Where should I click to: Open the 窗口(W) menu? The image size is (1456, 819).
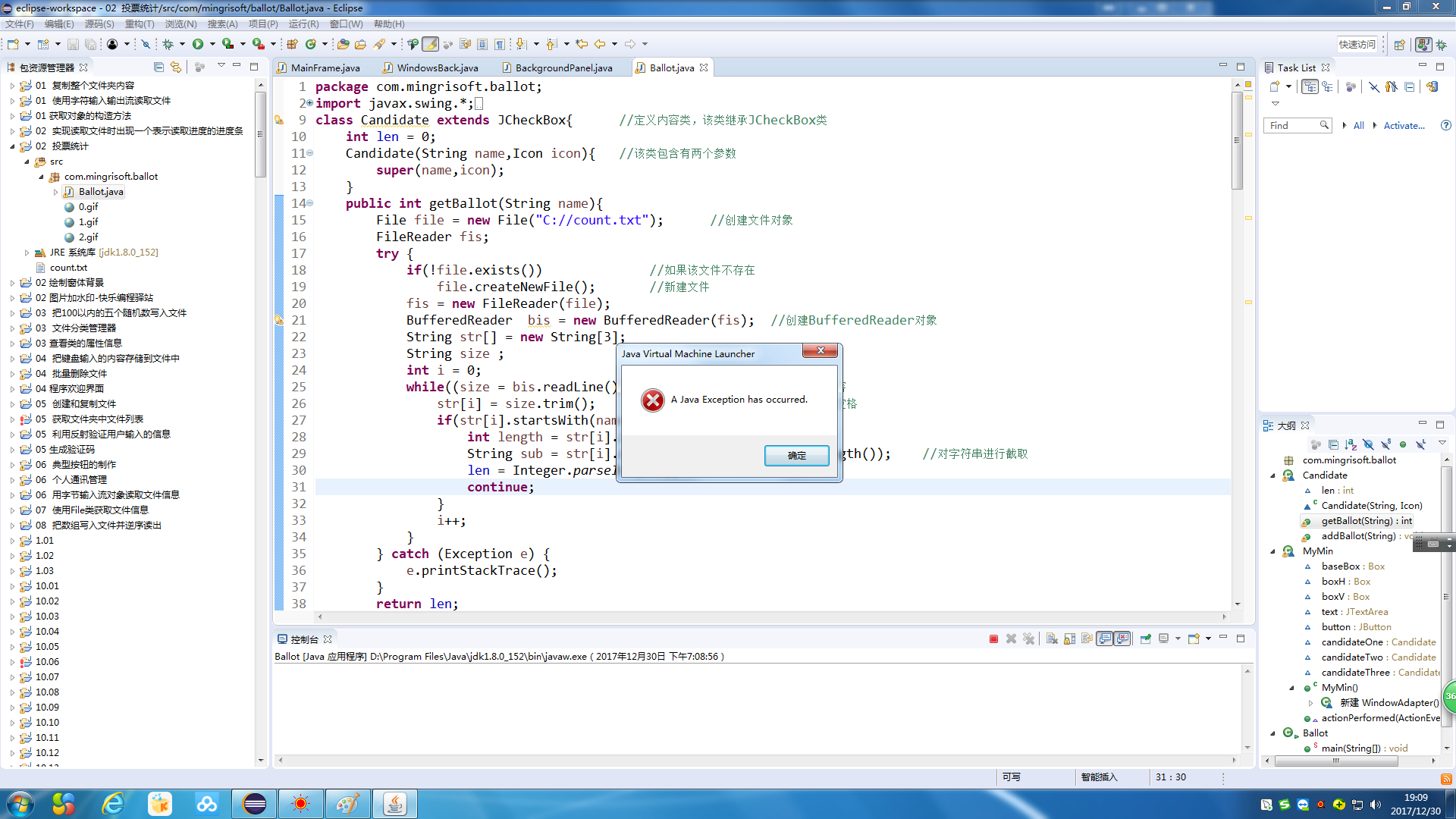coord(346,24)
